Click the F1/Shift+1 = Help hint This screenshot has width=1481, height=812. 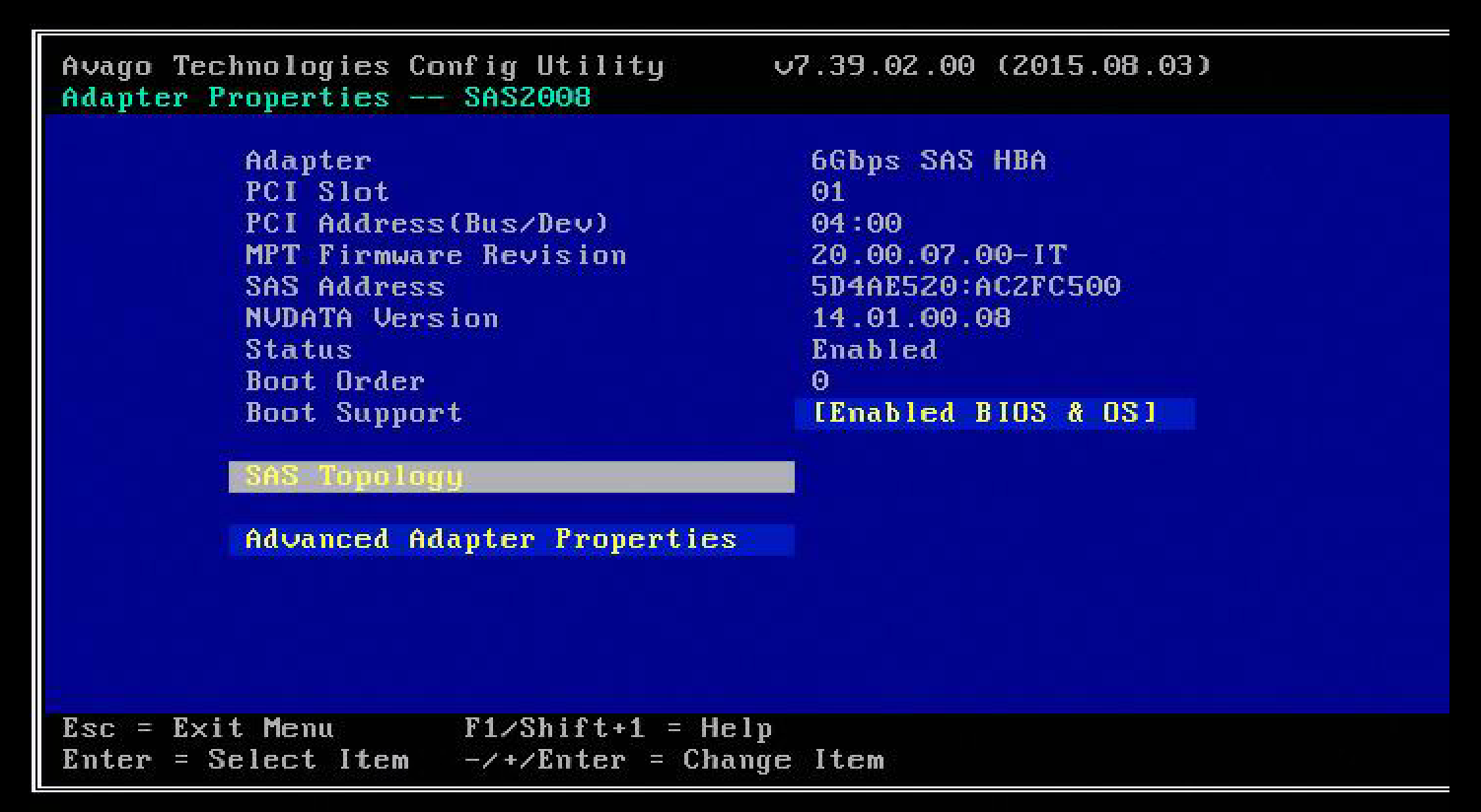click(618, 728)
